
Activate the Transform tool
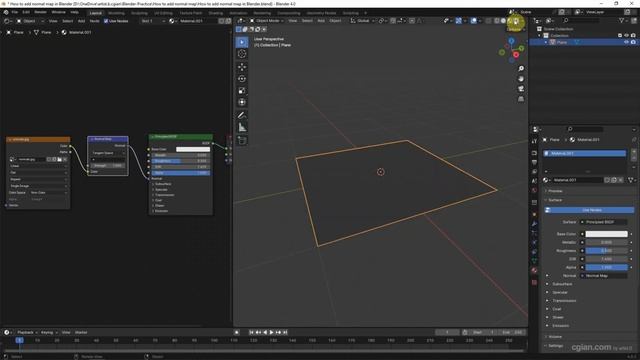click(x=242, y=102)
